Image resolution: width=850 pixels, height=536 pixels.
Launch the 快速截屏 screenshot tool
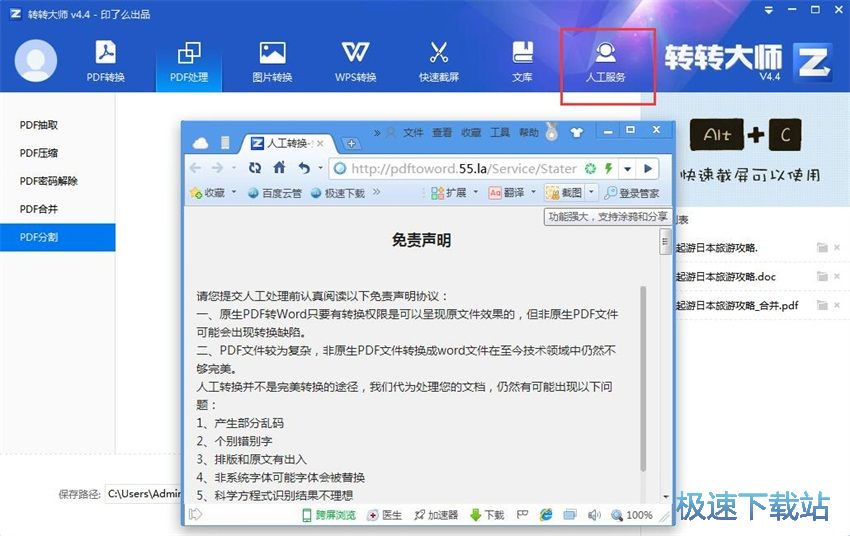click(439, 61)
